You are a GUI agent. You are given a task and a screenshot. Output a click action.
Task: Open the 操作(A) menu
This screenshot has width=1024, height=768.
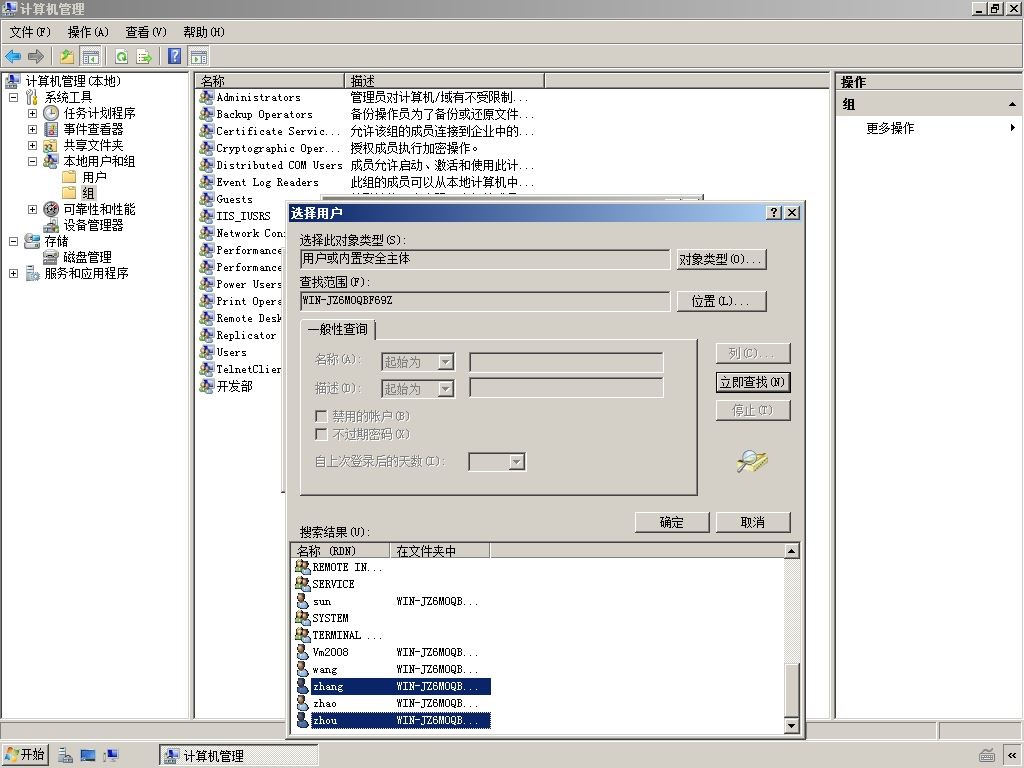point(88,32)
